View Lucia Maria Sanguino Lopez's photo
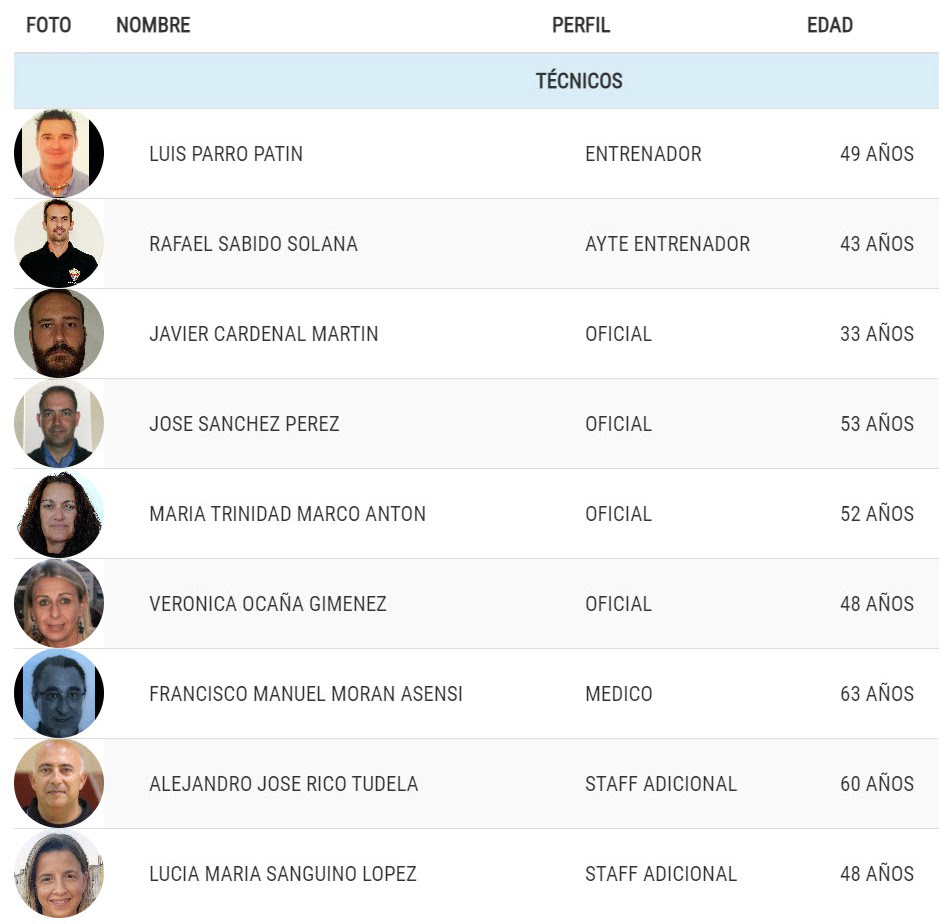 tap(59, 874)
